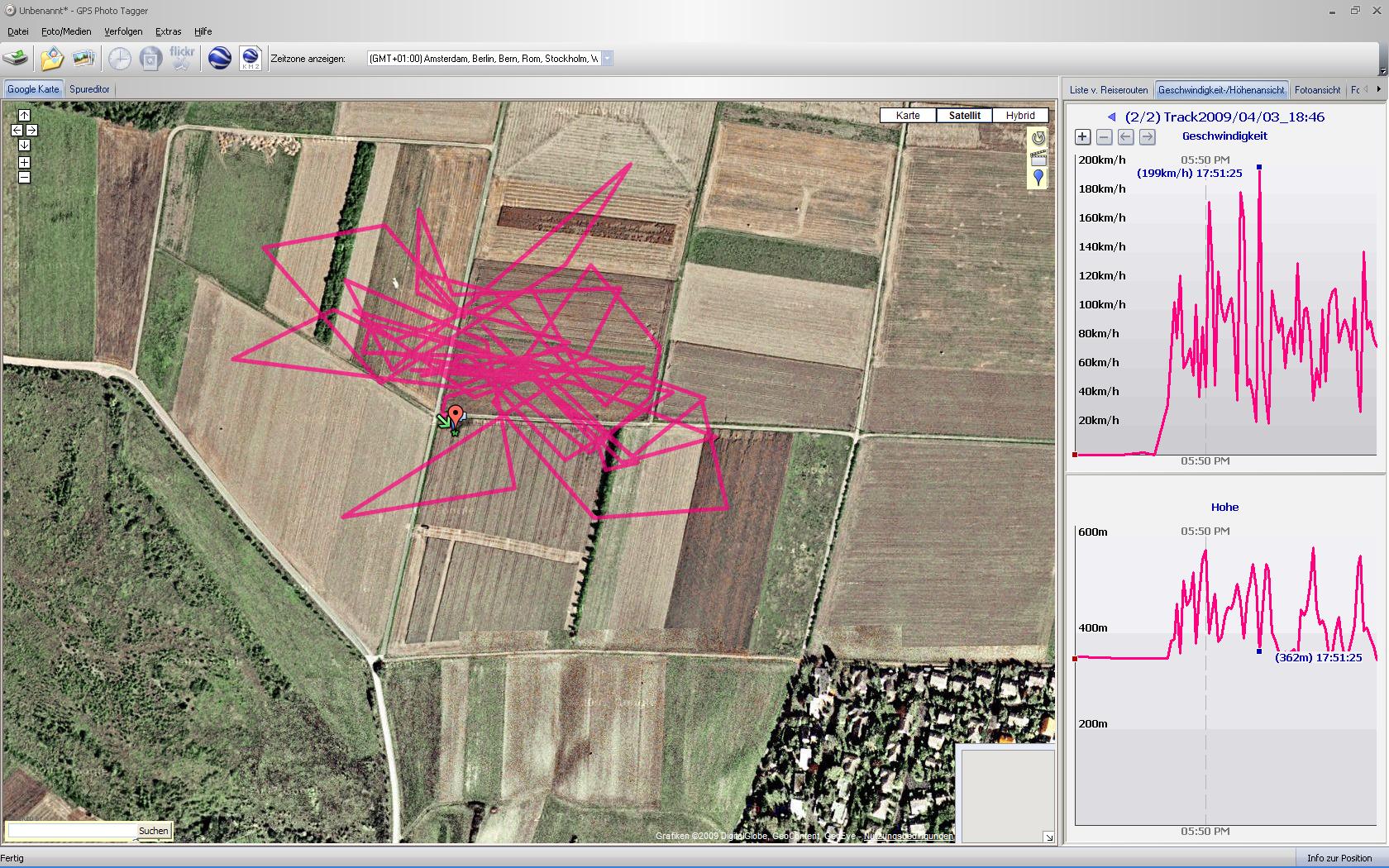Click the photo stack media icon
1389x868 pixels.
[84, 58]
